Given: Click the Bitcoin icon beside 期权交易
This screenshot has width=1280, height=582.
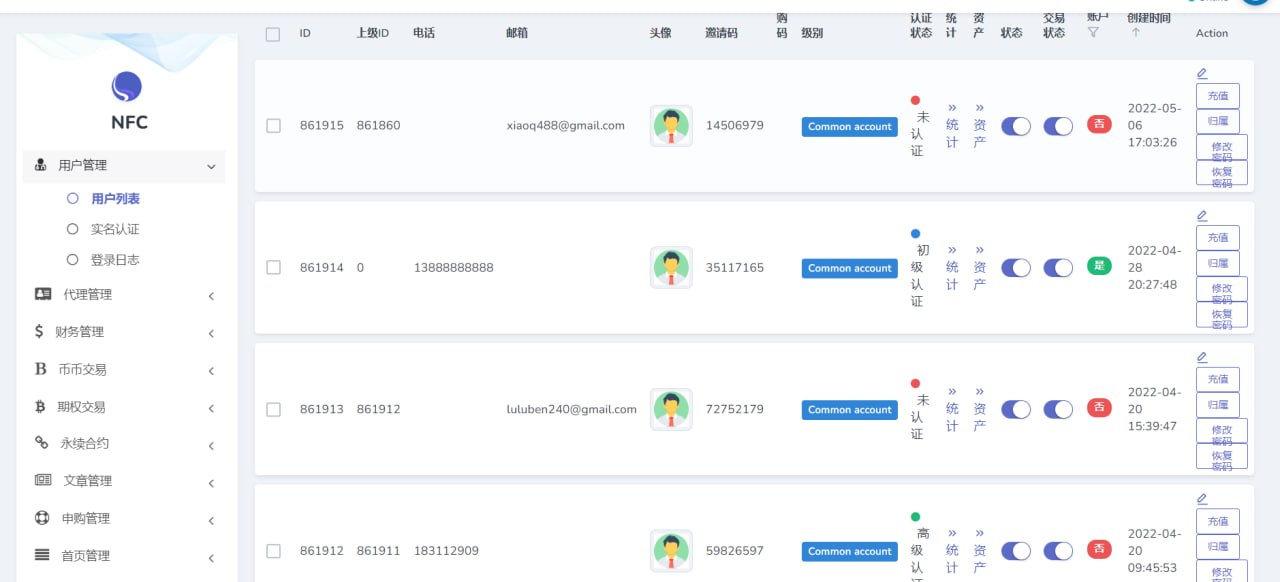Looking at the screenshot, I should tap(41, 407).
